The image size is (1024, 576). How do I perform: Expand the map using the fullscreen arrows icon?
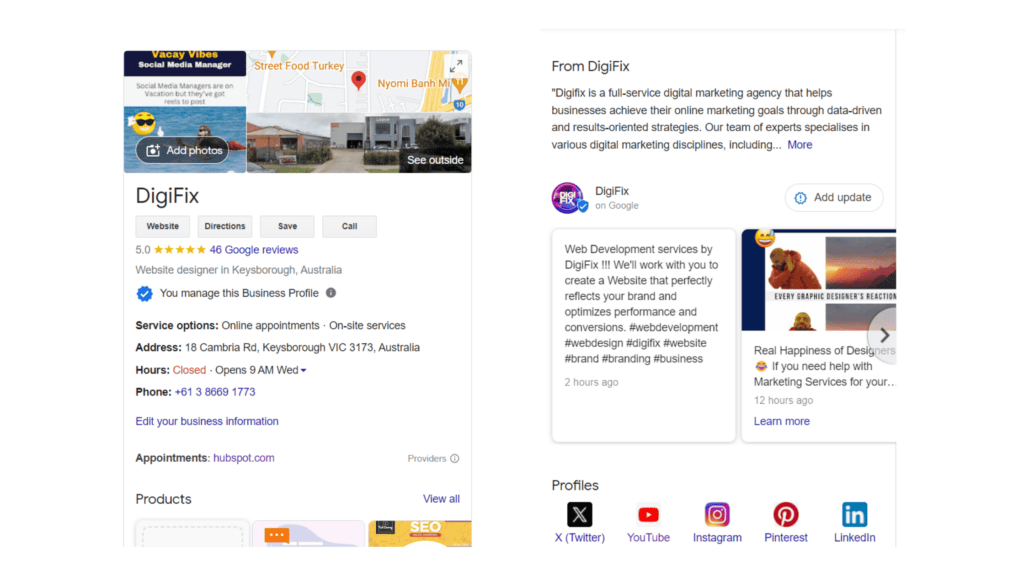click(x=457, y=65)
